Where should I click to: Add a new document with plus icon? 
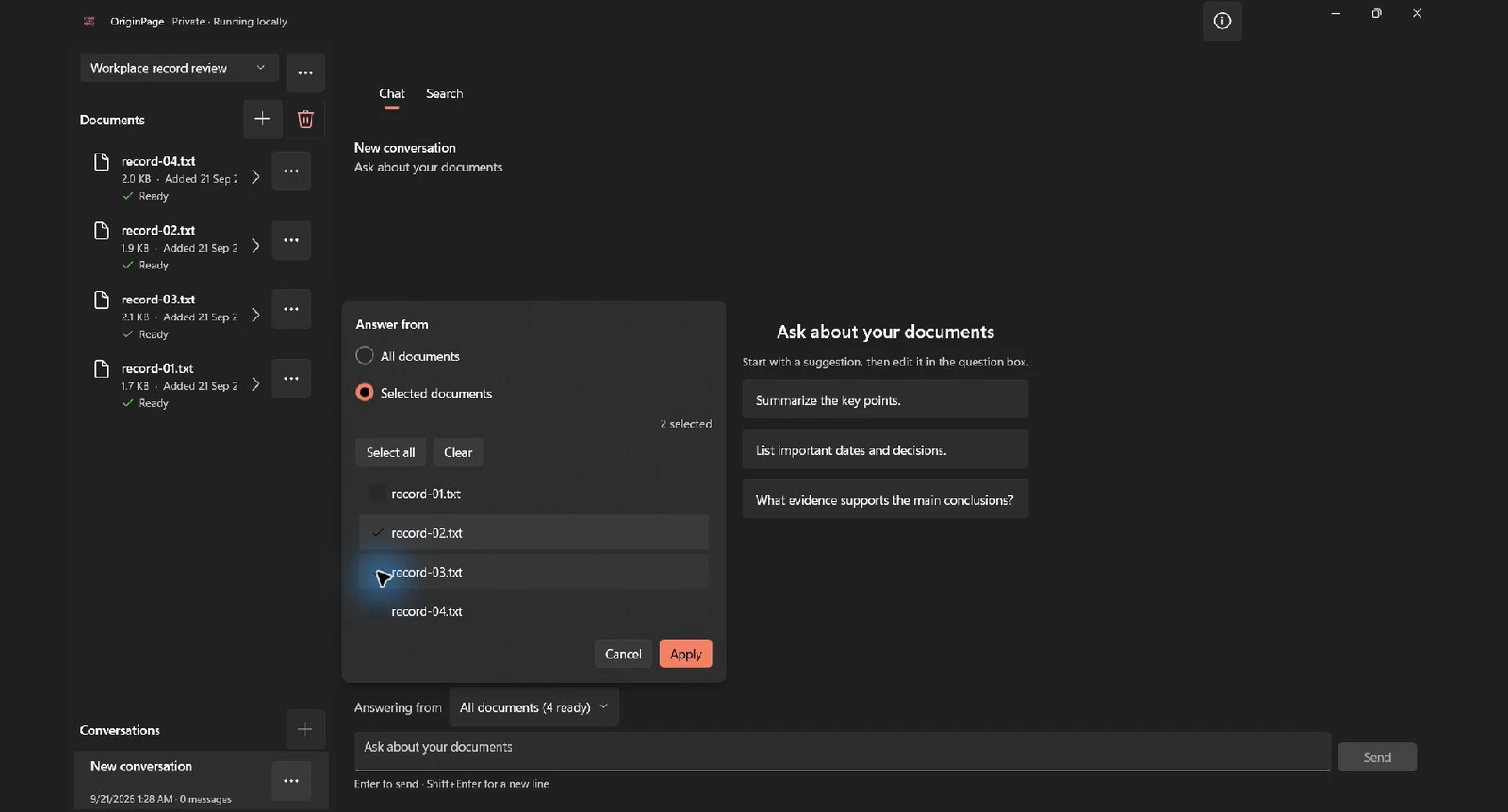pyautogui.click(x=262, y=119)
